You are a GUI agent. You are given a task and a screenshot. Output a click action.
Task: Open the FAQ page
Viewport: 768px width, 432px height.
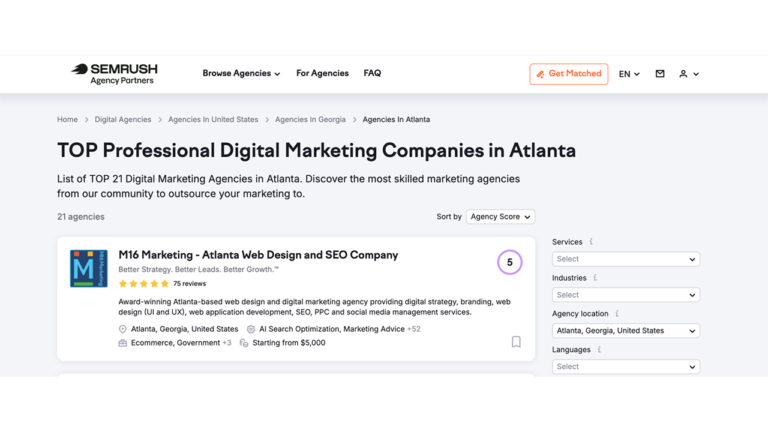(x=372, y=73)
